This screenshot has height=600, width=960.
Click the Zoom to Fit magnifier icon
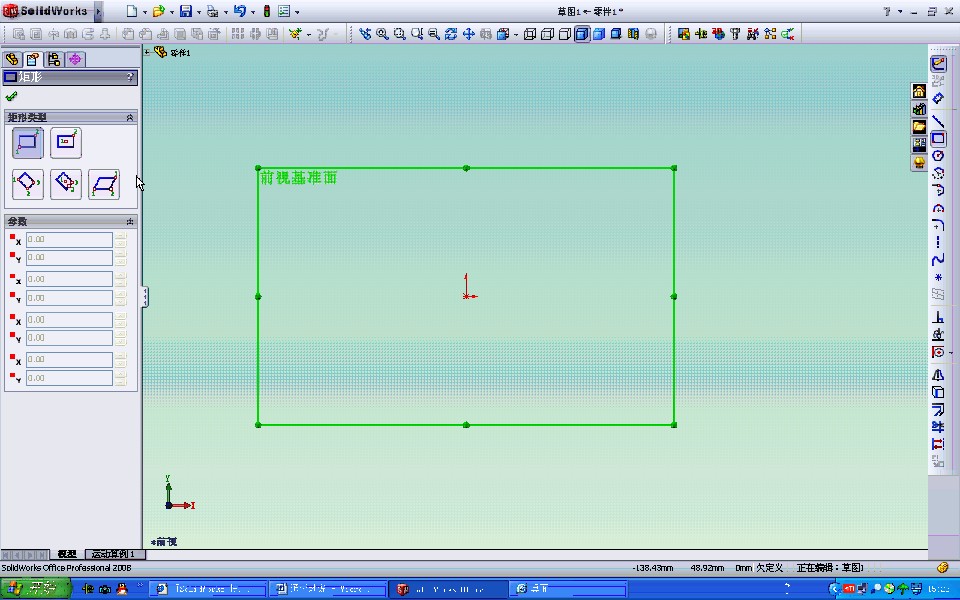382,34
